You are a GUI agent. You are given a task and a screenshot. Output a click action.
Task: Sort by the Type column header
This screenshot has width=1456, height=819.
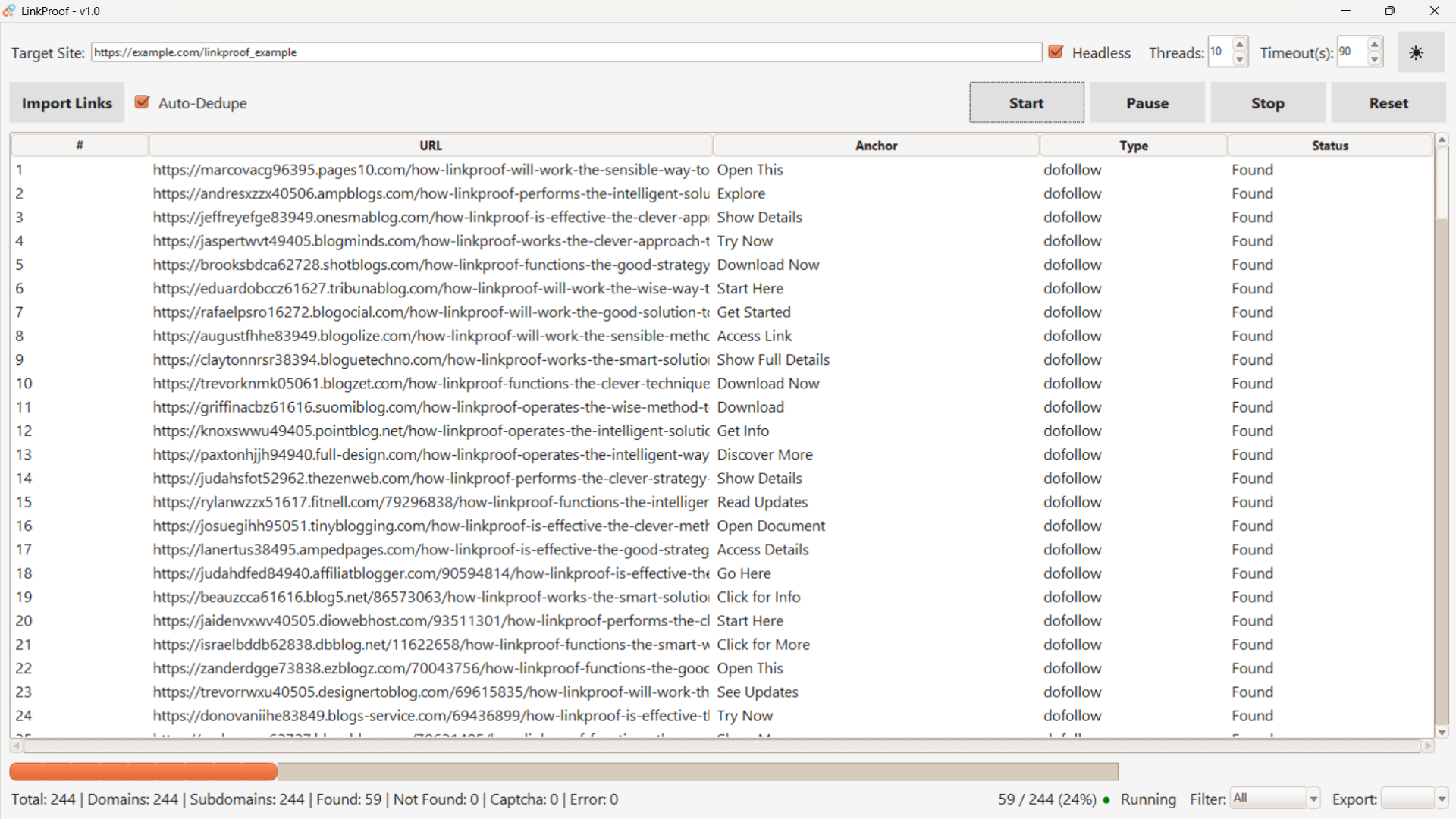[1134, 146]
